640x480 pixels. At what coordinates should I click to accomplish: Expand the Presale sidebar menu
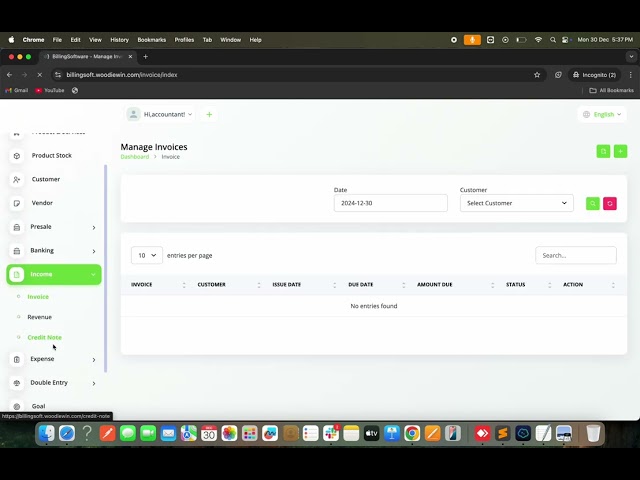[x=54, y=227]
